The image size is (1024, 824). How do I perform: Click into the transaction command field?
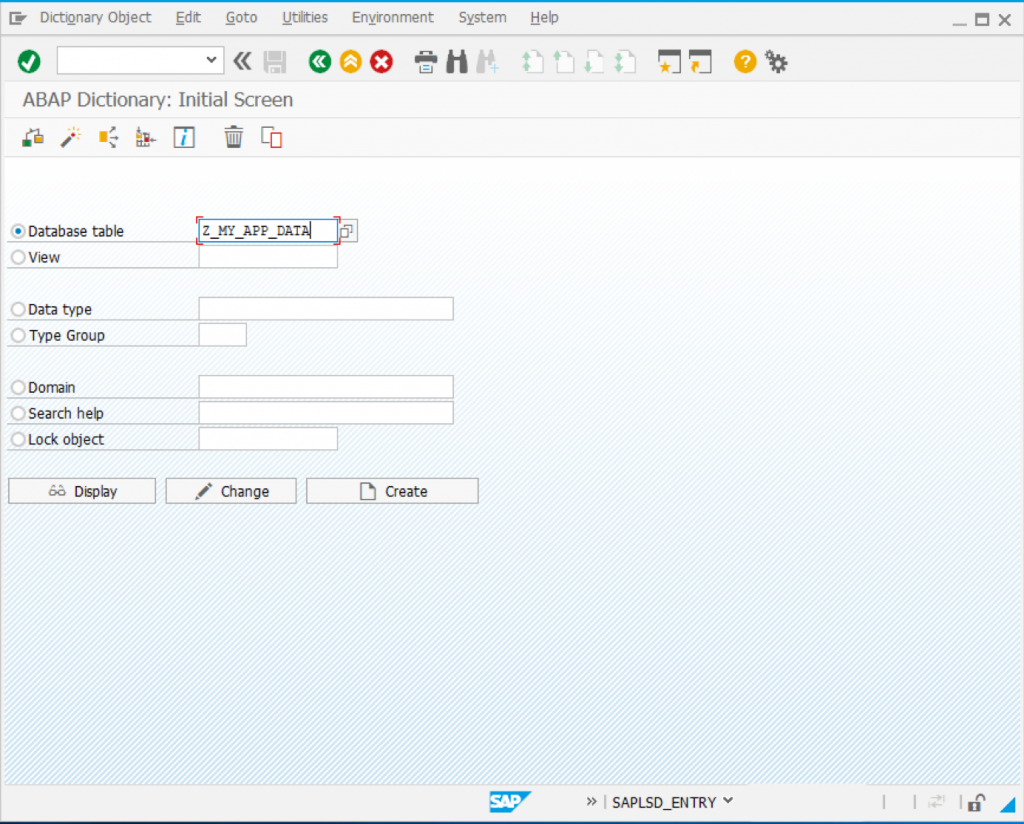pyautogui.click(x=131, y=60)
